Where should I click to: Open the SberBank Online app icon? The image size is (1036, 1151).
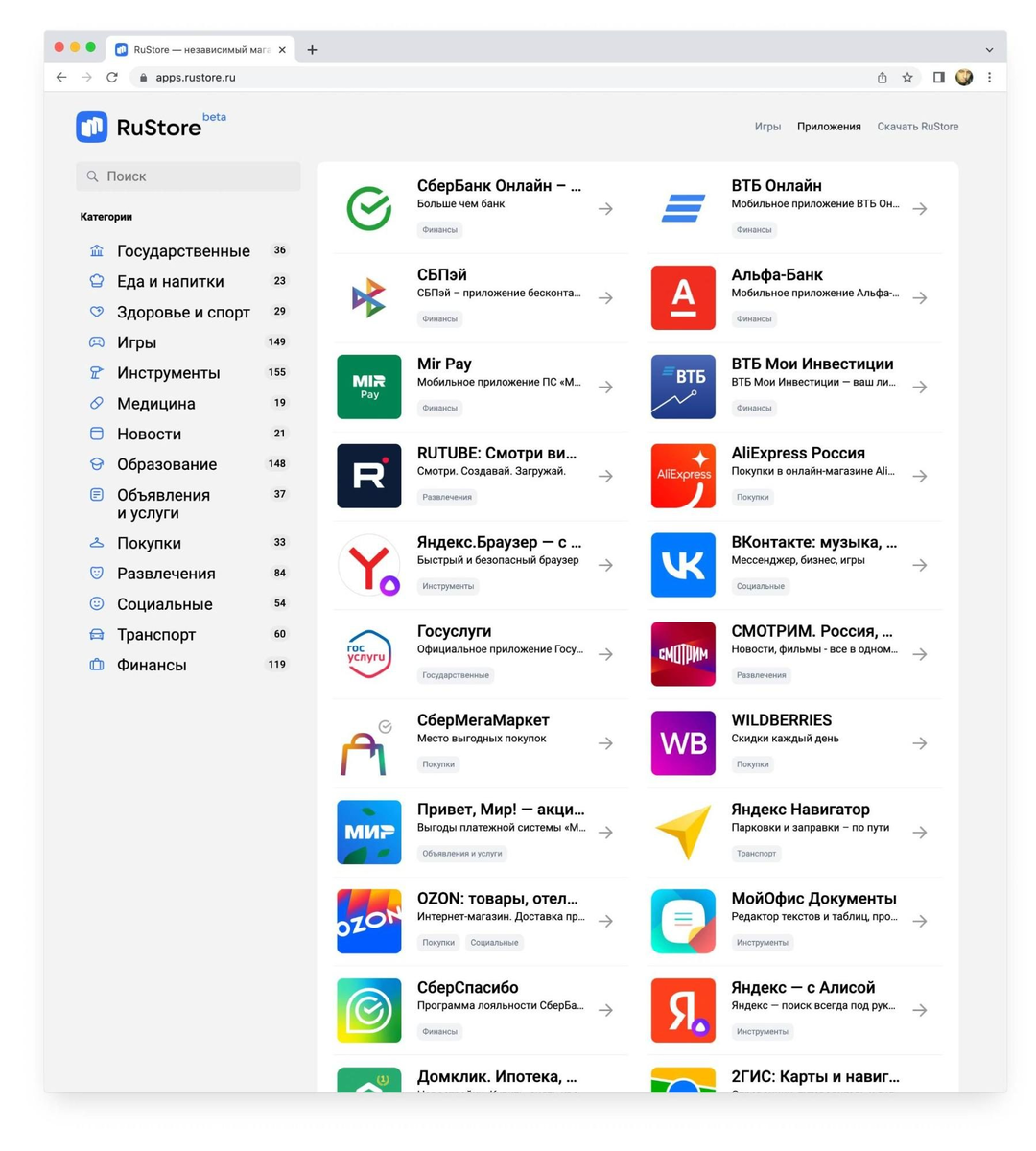[x=368, y=208]
